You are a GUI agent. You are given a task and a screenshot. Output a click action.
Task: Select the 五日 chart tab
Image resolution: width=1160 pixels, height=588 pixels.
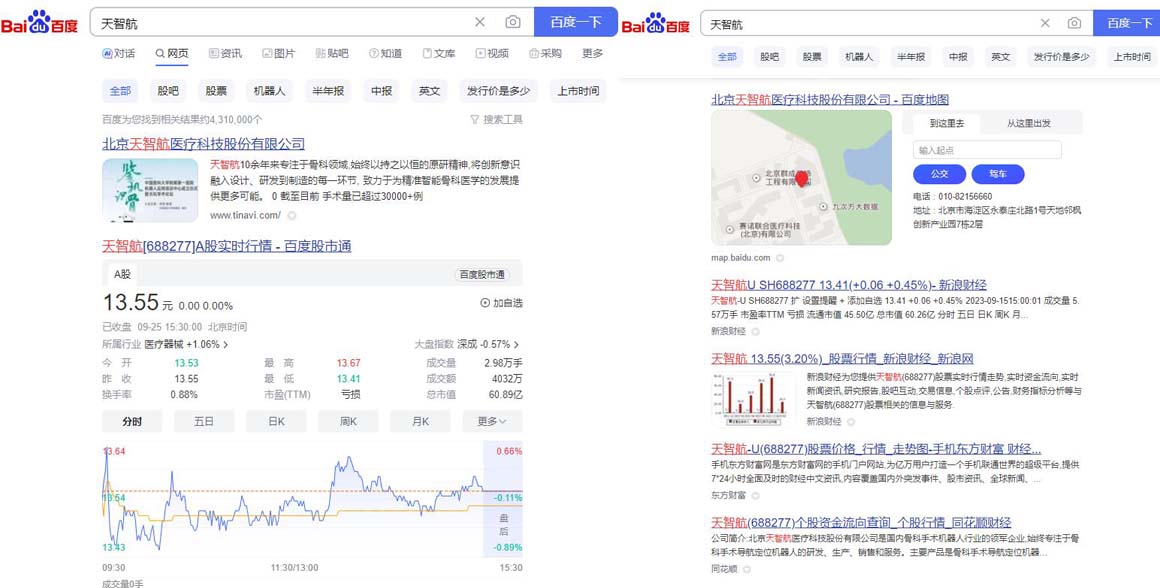204,421
